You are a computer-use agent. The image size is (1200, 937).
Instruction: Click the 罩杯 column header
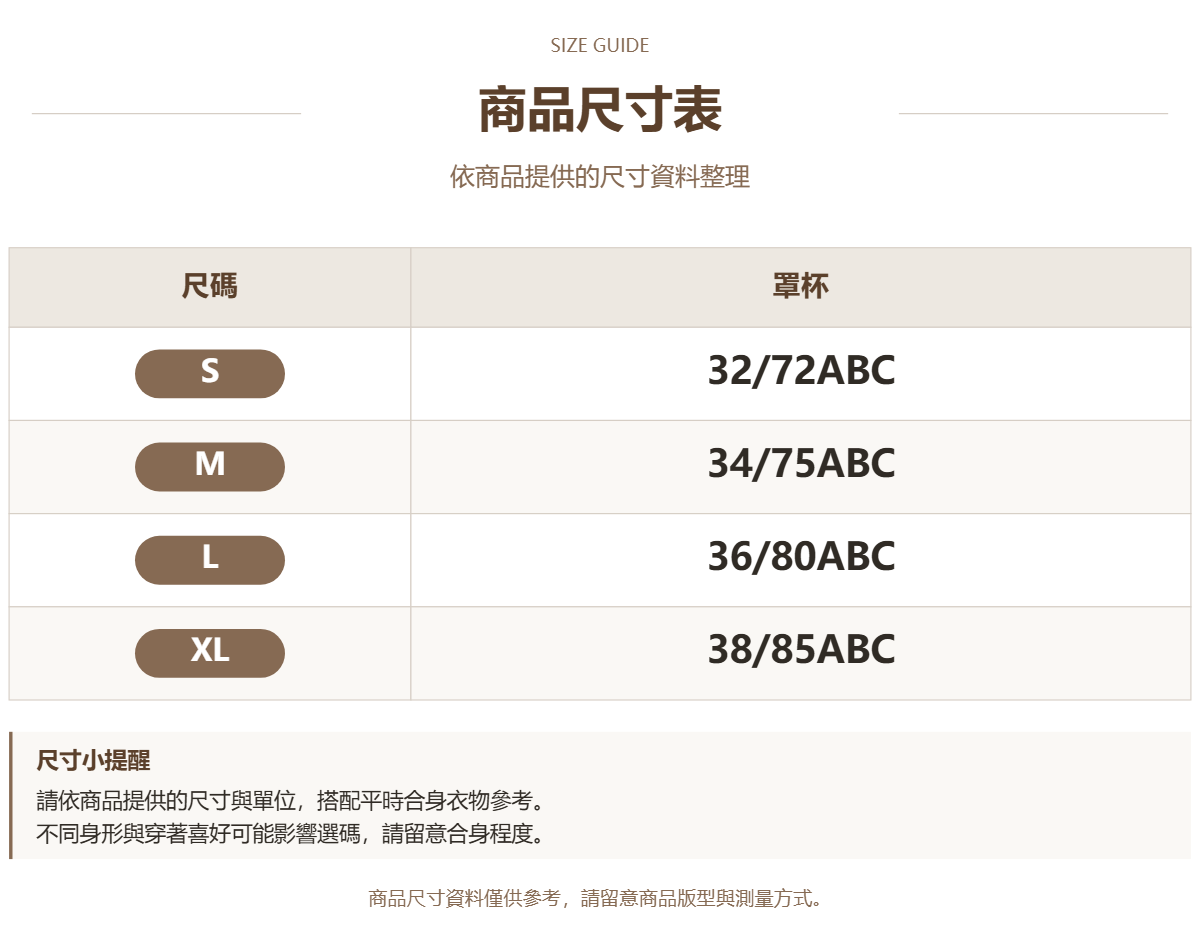[801, 287]
